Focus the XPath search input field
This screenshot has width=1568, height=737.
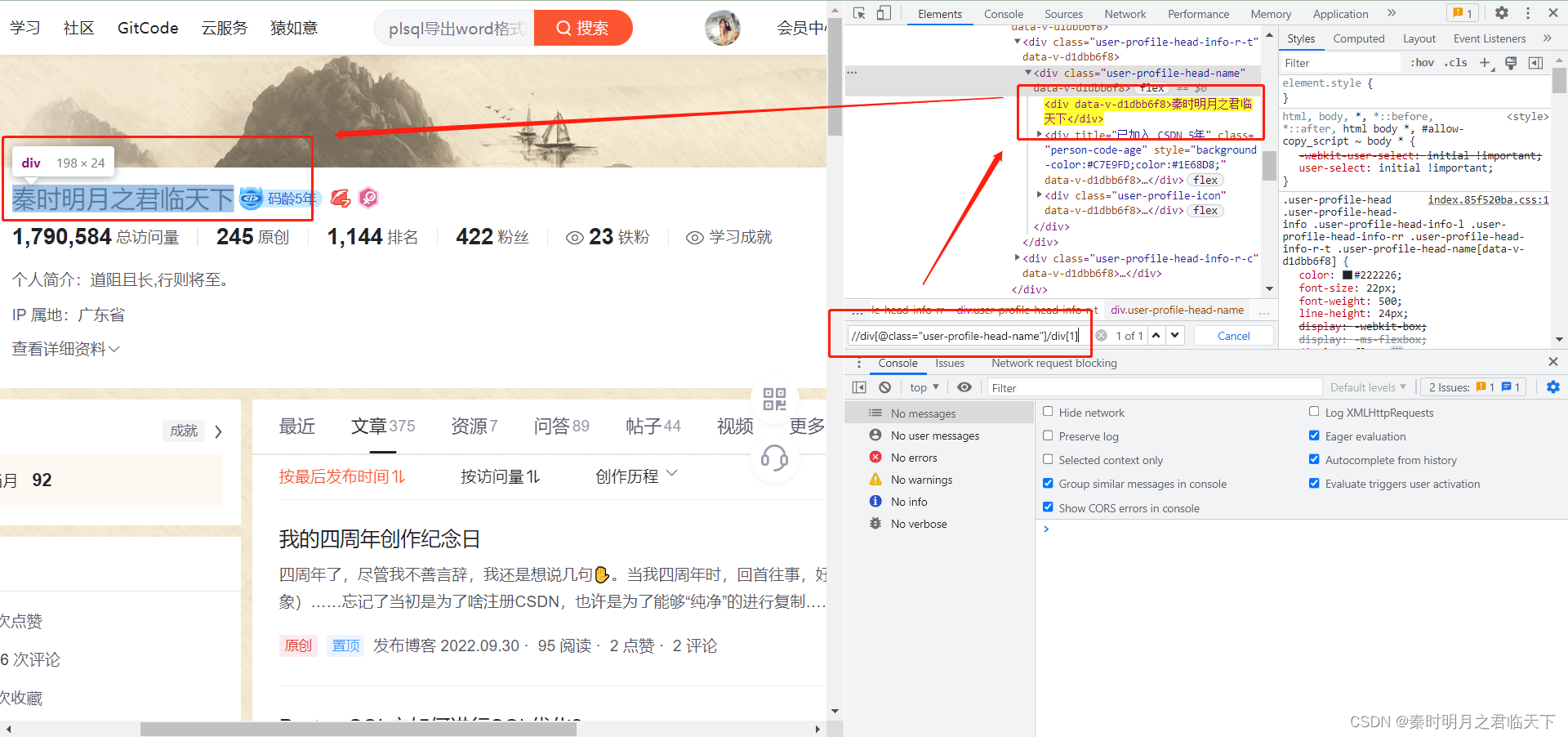[x=969, y=336]
